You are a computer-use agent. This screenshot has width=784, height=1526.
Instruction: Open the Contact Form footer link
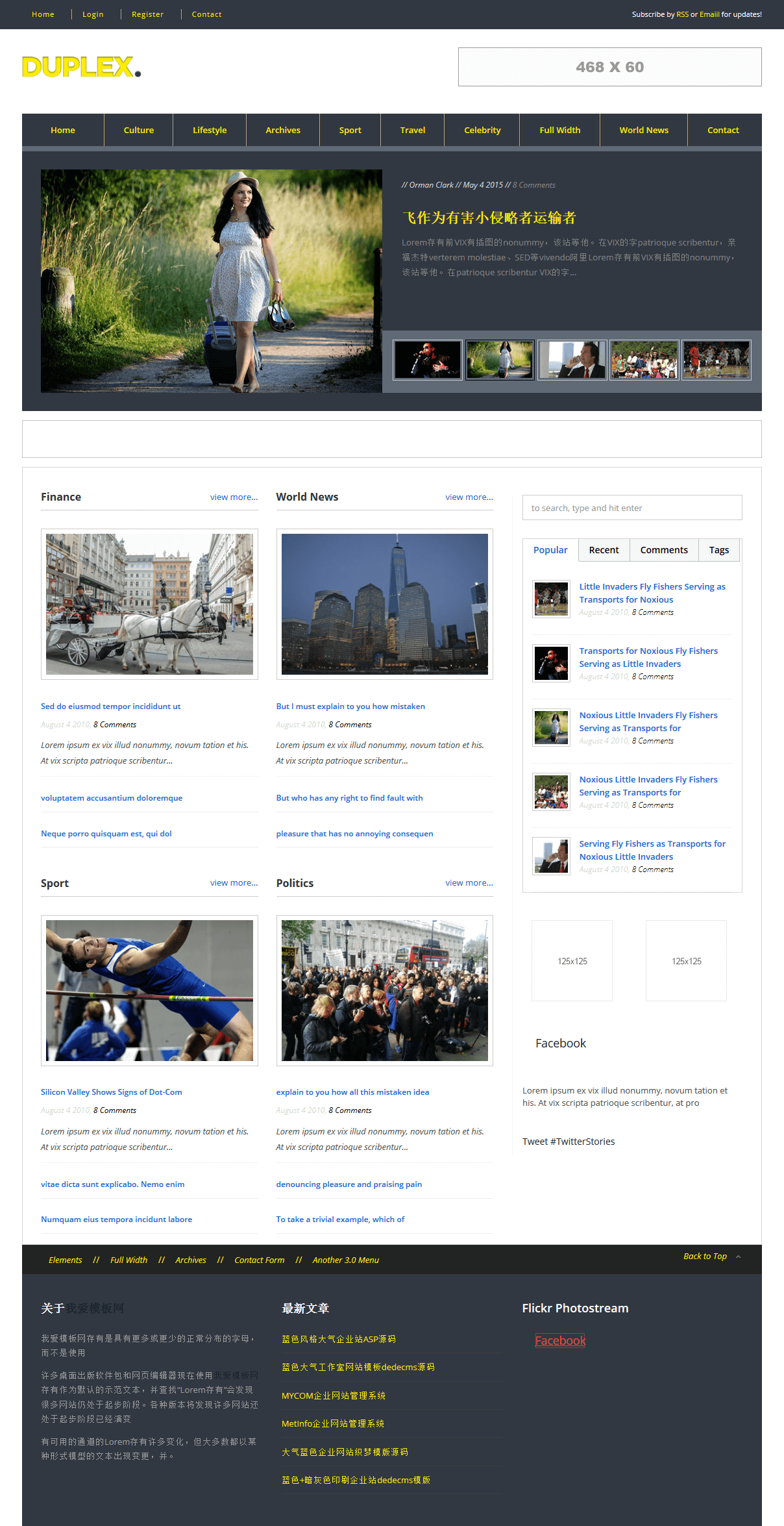pos(259,1260)
